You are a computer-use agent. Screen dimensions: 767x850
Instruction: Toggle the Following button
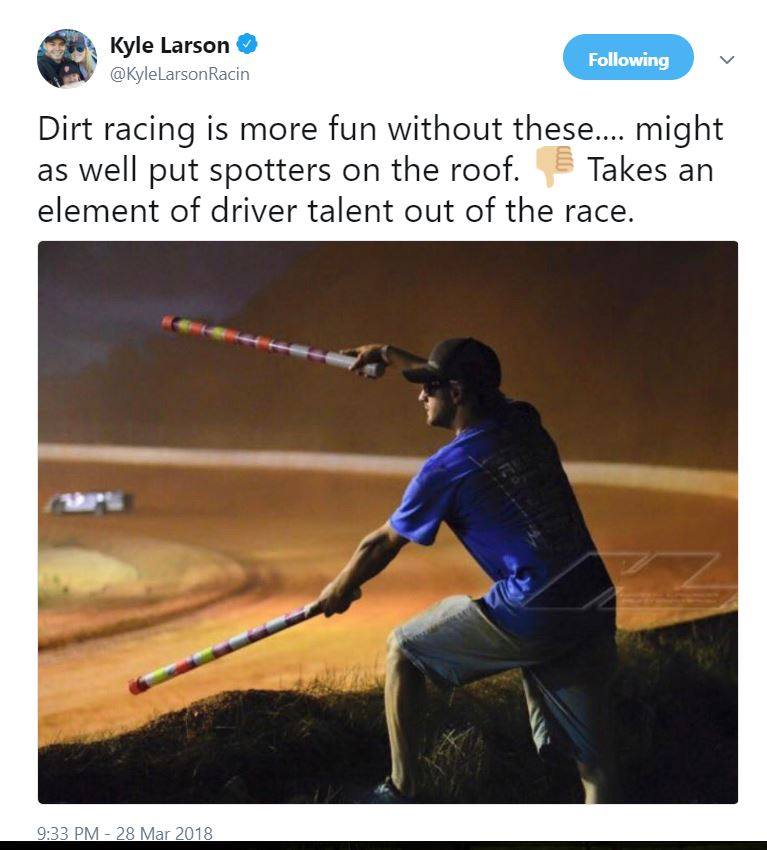[628, 57]
